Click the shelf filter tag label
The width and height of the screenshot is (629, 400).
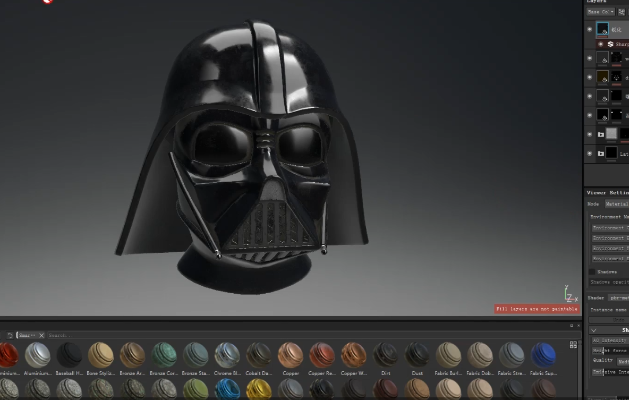27,335
